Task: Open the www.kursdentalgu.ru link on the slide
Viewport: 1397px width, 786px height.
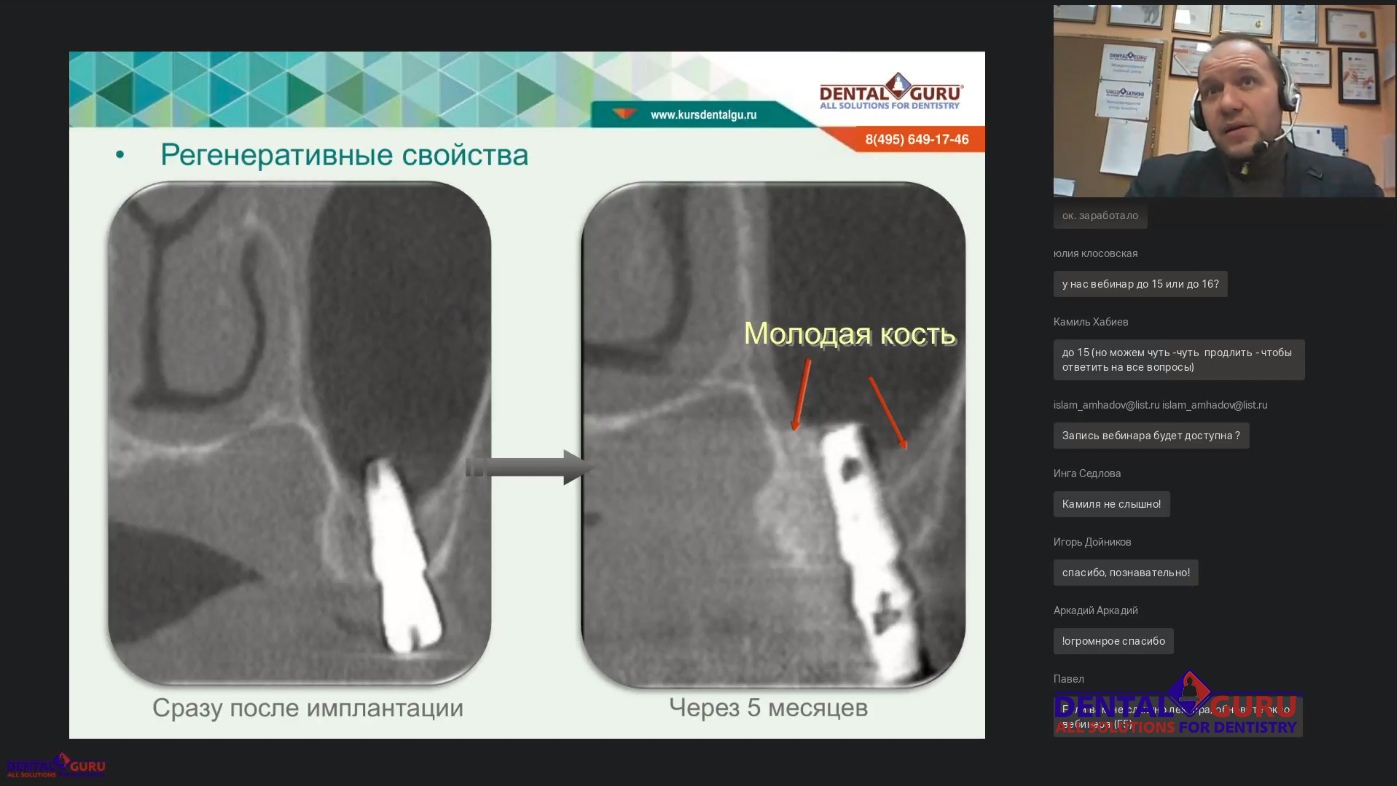Action: [x=703, y=115]
